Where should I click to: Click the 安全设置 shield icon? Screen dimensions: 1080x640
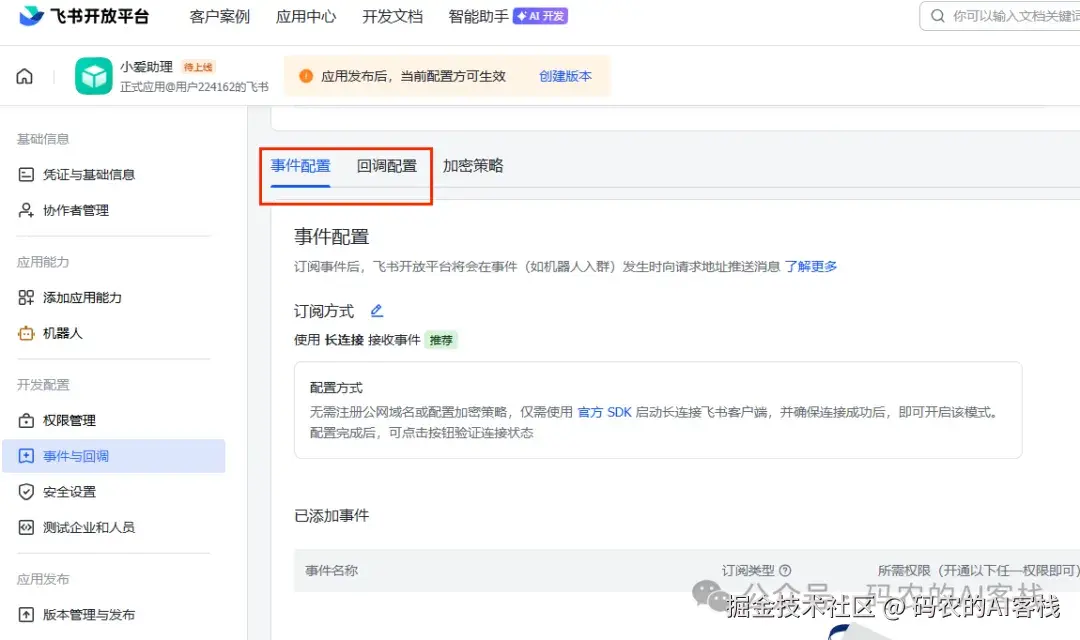(26, 492)
